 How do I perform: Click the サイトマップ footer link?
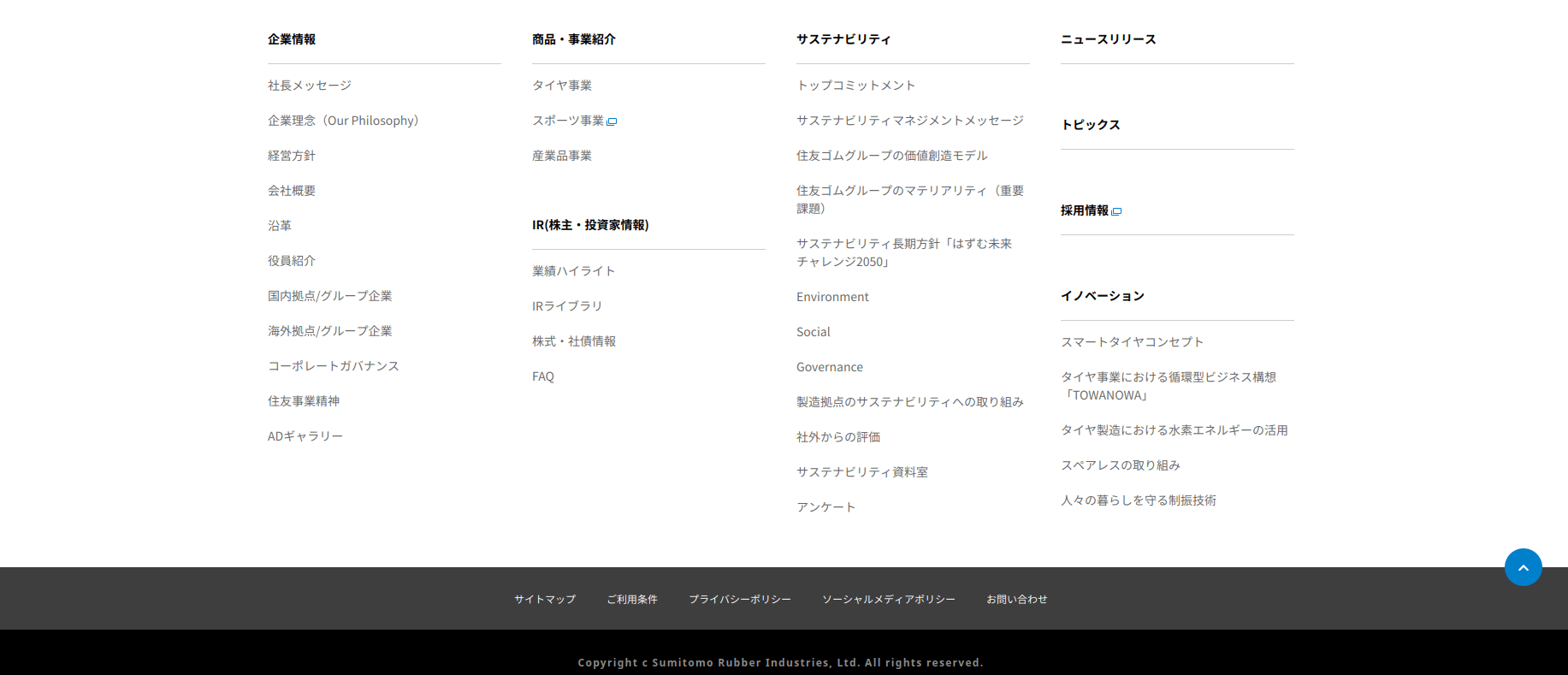tap(544, 600)
